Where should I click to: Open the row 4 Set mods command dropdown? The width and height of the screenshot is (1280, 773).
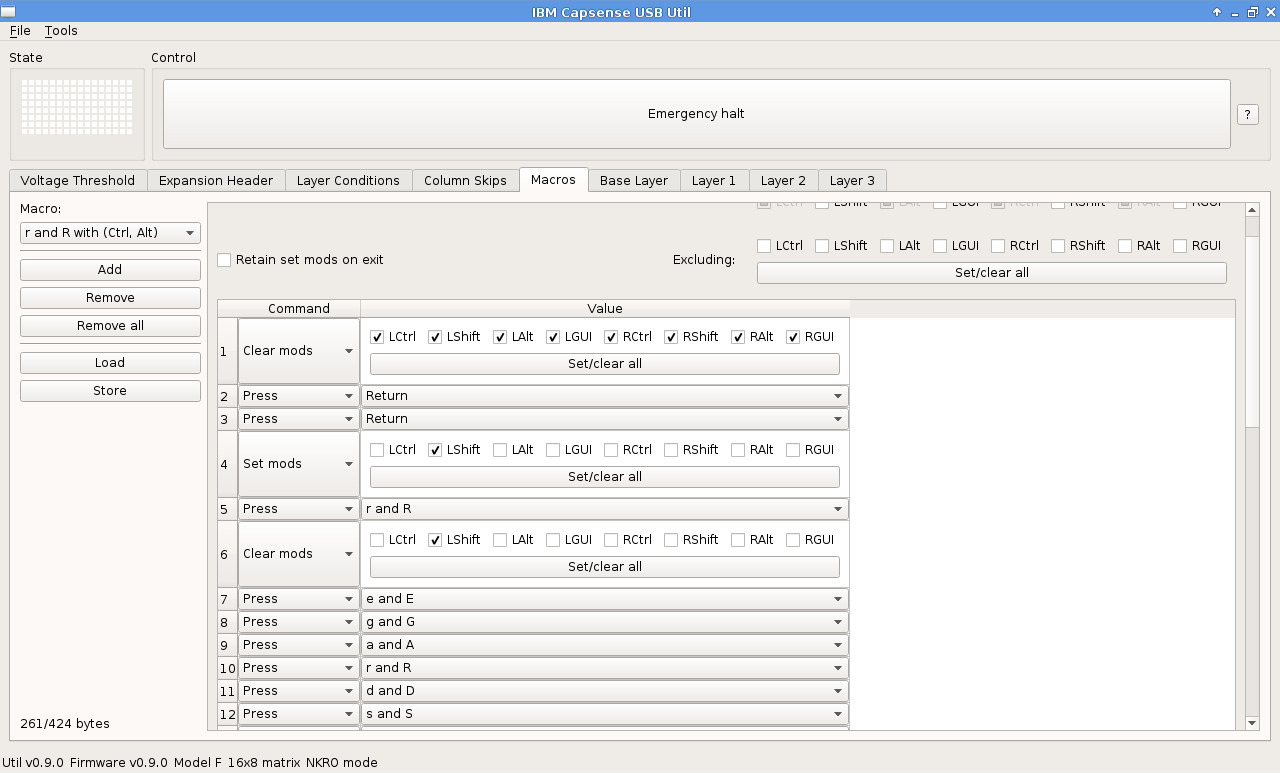[298, 464]
